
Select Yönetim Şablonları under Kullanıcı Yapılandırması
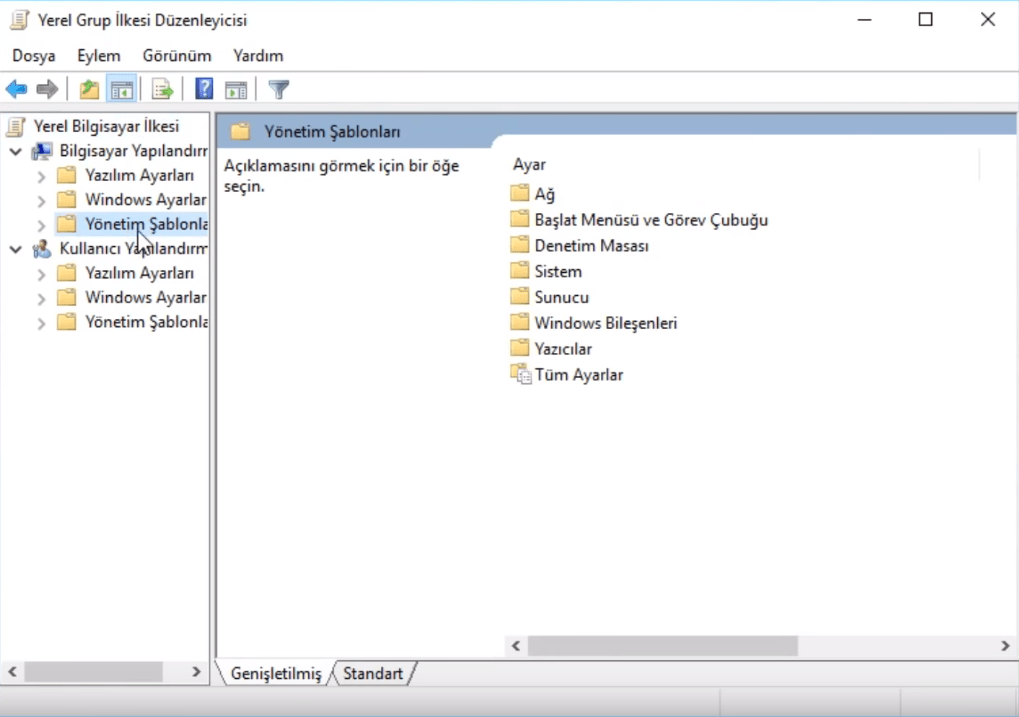pyautogui.click(x=146, y=322)
